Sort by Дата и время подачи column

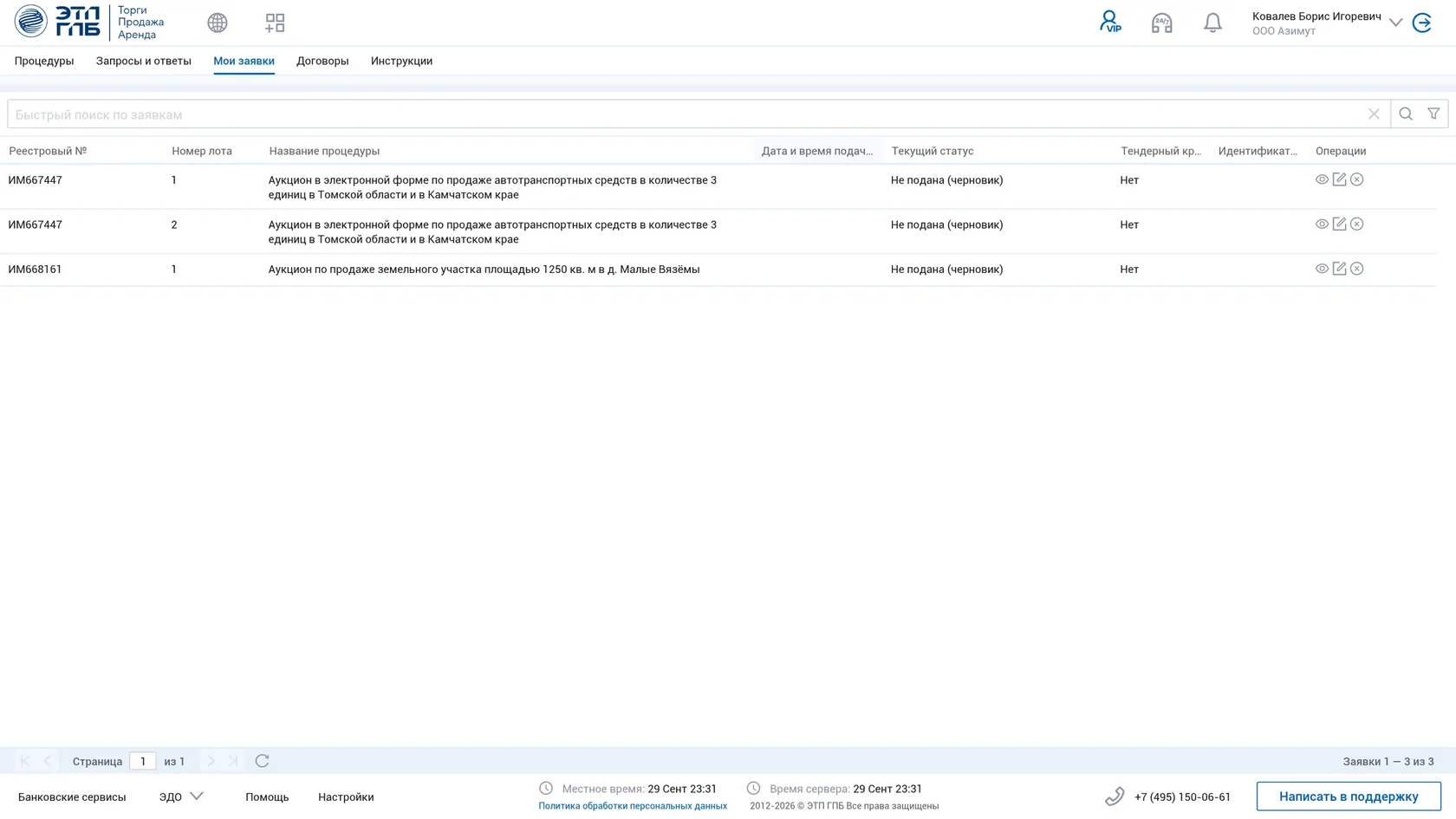tap(817, 151)
